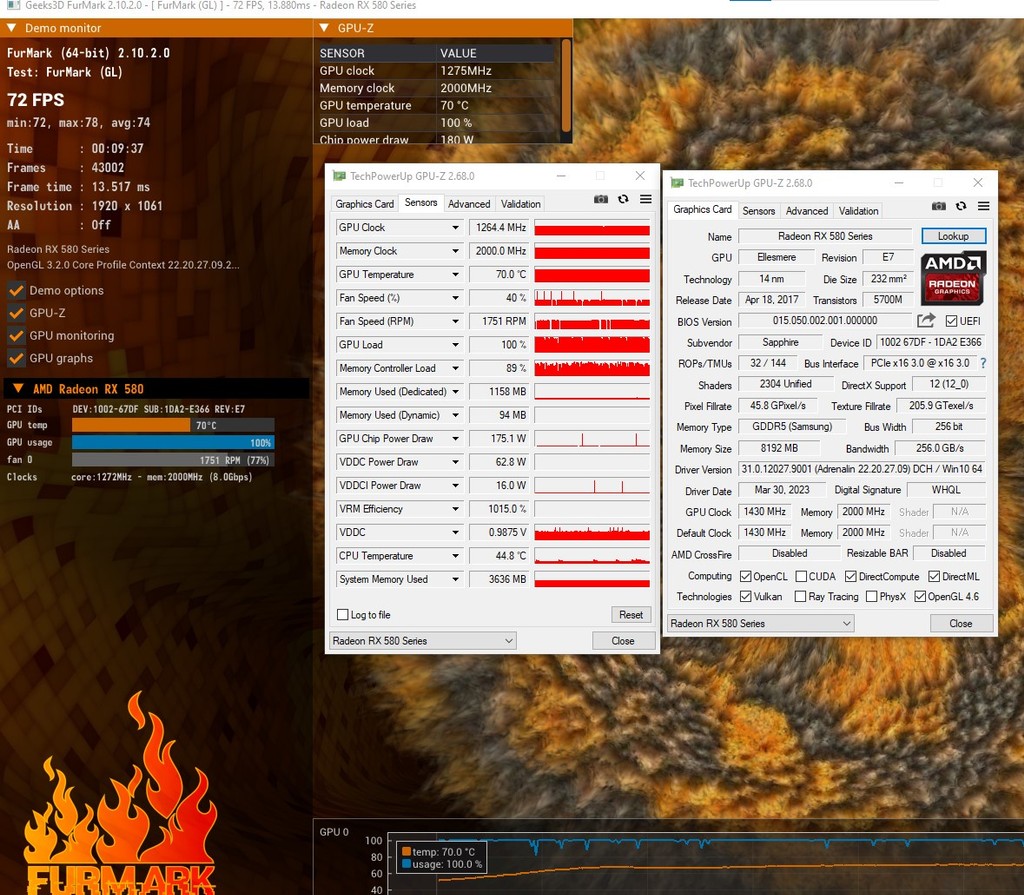
Task: Click the GPU usage blue progress bar
Action: pos(172,442)
